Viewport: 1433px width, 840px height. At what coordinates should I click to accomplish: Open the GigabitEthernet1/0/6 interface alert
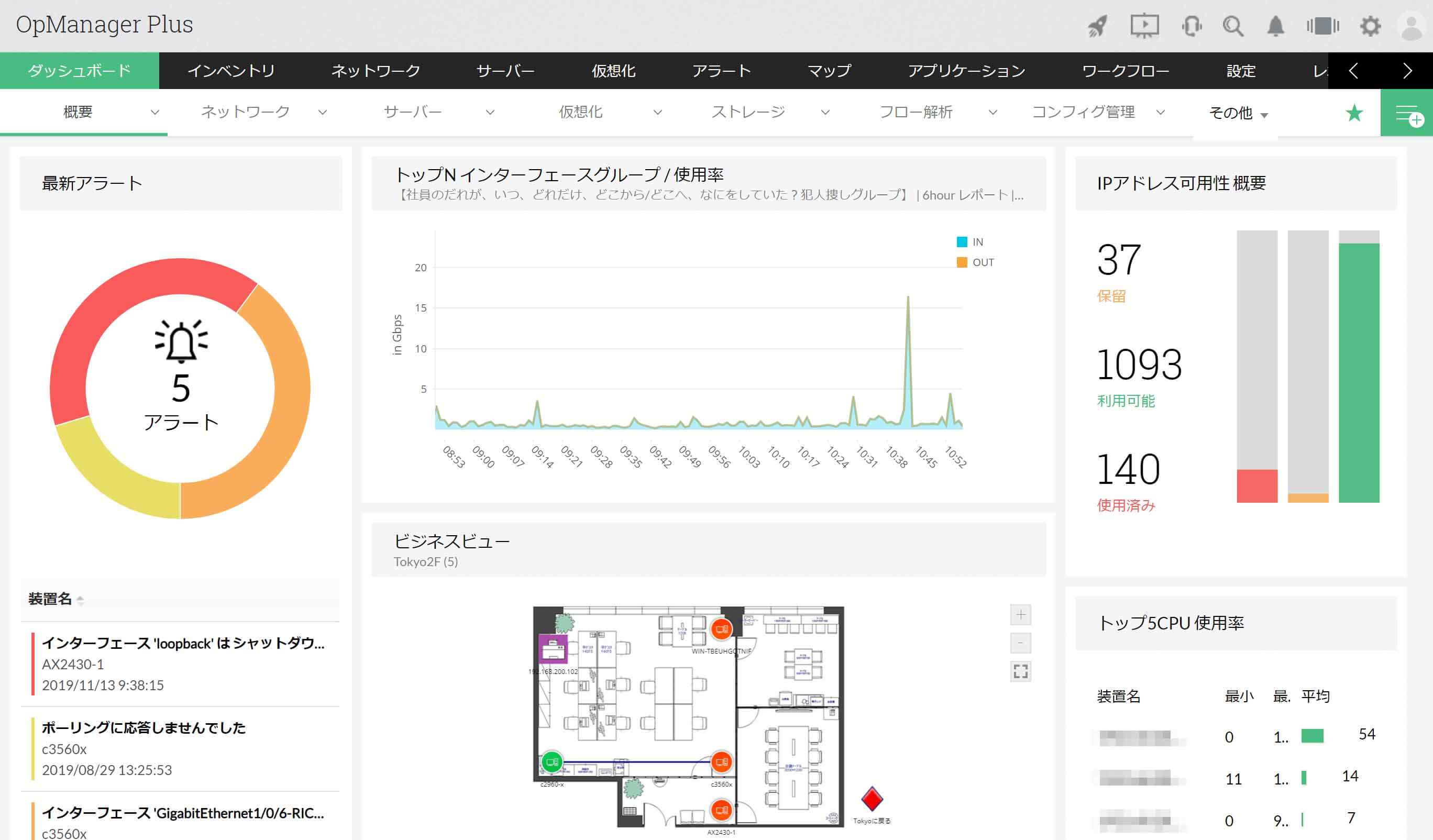coord(183,813)
